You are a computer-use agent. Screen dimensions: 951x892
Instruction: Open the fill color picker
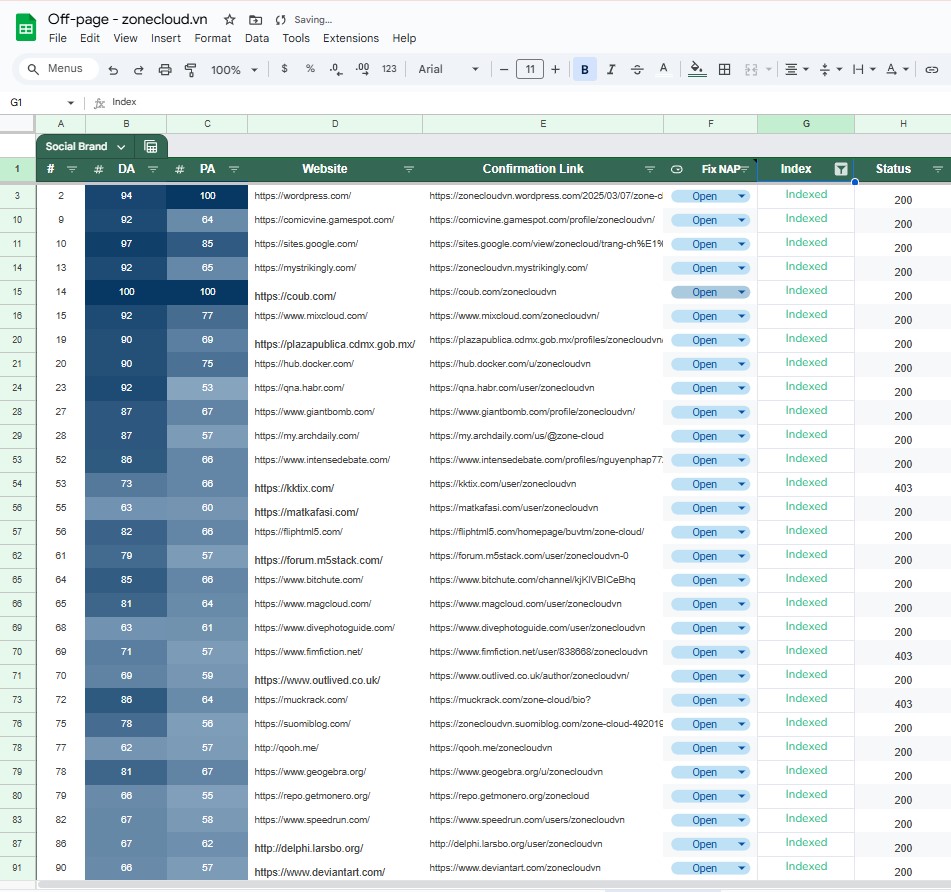coord(697,69)
